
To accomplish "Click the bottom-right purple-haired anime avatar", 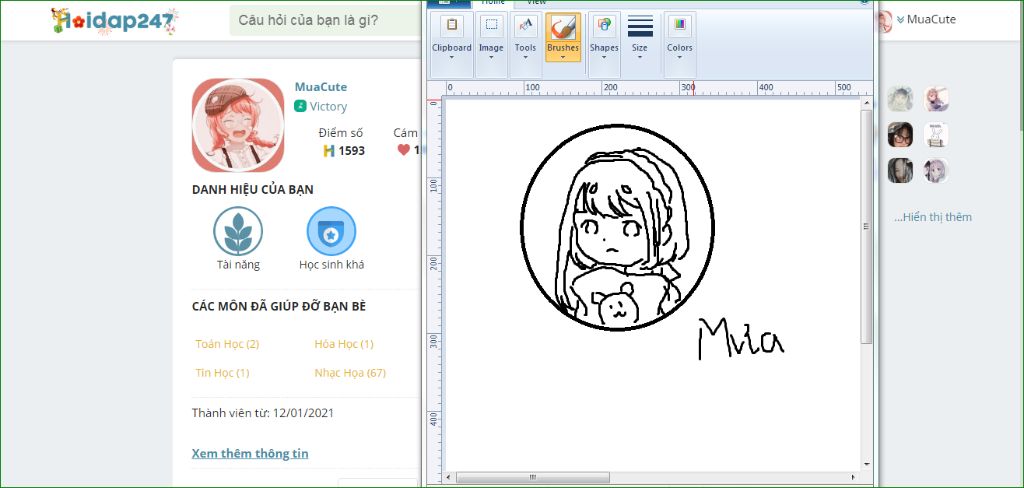I will click(936, 171).
